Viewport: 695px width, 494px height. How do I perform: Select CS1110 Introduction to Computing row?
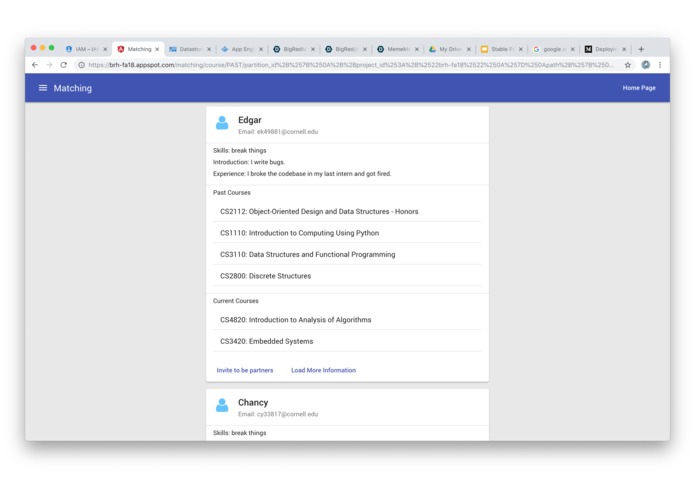coord(348,233)
